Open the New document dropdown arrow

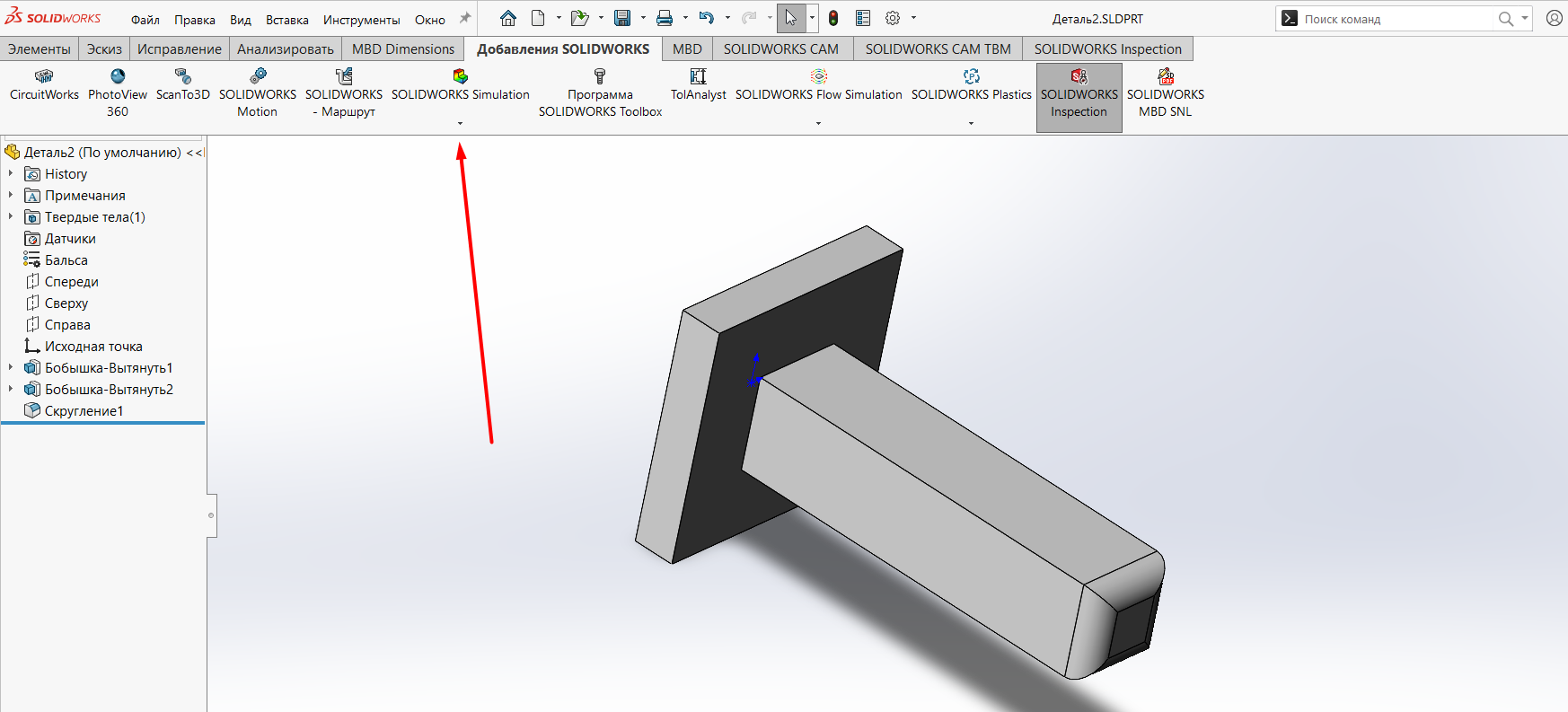pyautogui.click(x=559, y=18)
